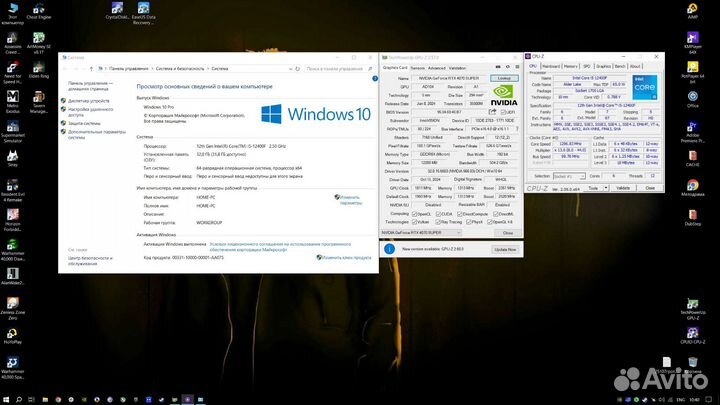Open the PotPlayer 64 bit desktop shortcut

(x=692, y=73)
